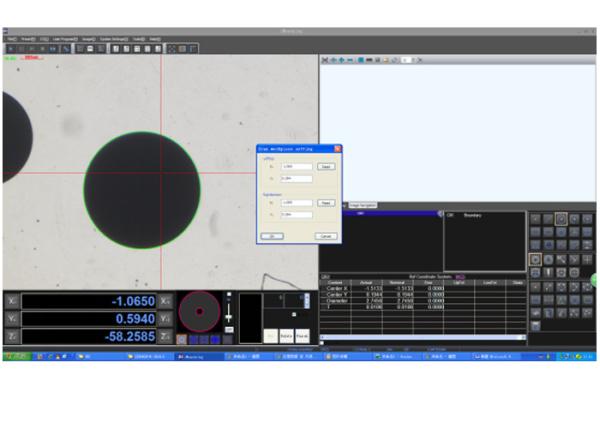Switch to the Image Navigation tab
Image resolution: width=600 pixels, height=428 pixels.
tap(362, 205)
